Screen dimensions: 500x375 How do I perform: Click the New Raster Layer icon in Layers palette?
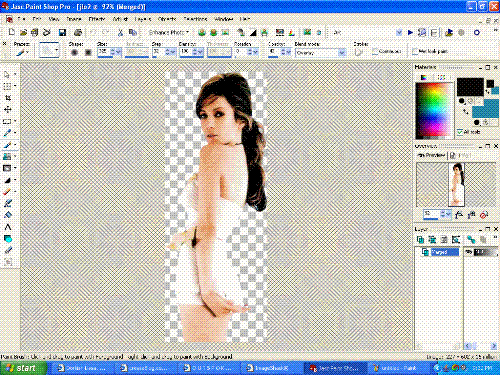(x=420, y=239)
